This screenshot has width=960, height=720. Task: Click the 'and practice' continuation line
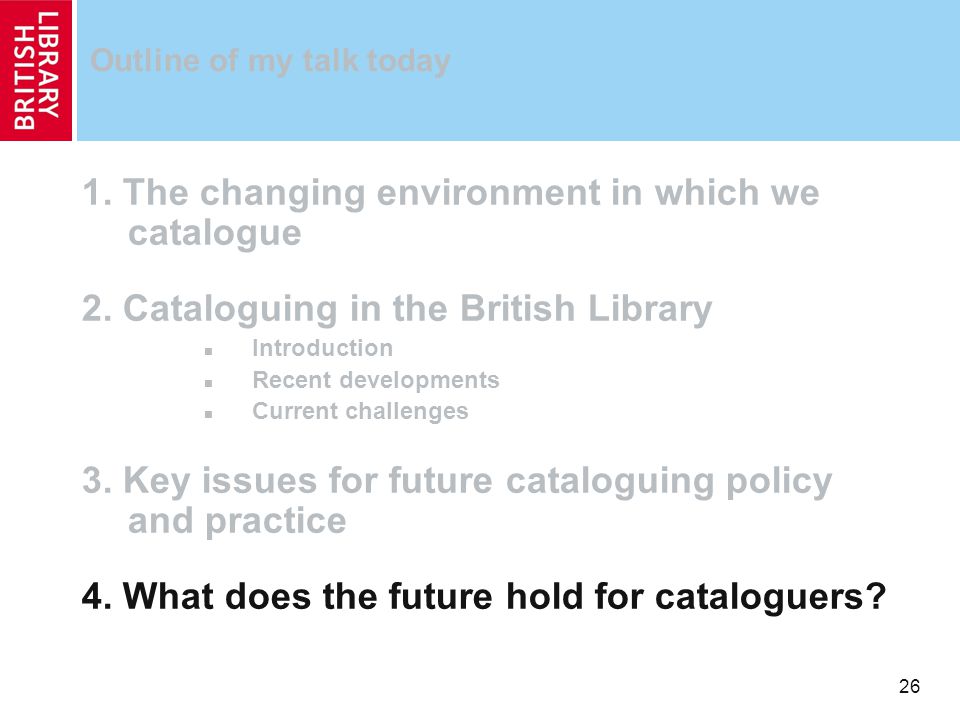pos(237,521)
